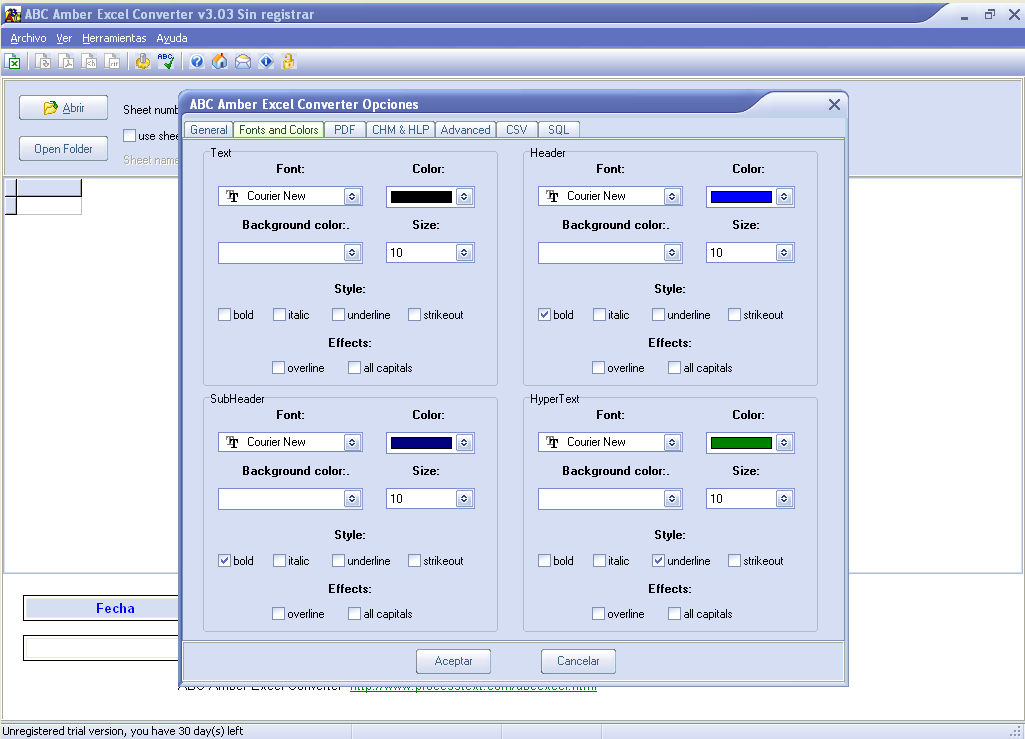Expand the SubHeader background color dropdown

[x=352, y=498]
